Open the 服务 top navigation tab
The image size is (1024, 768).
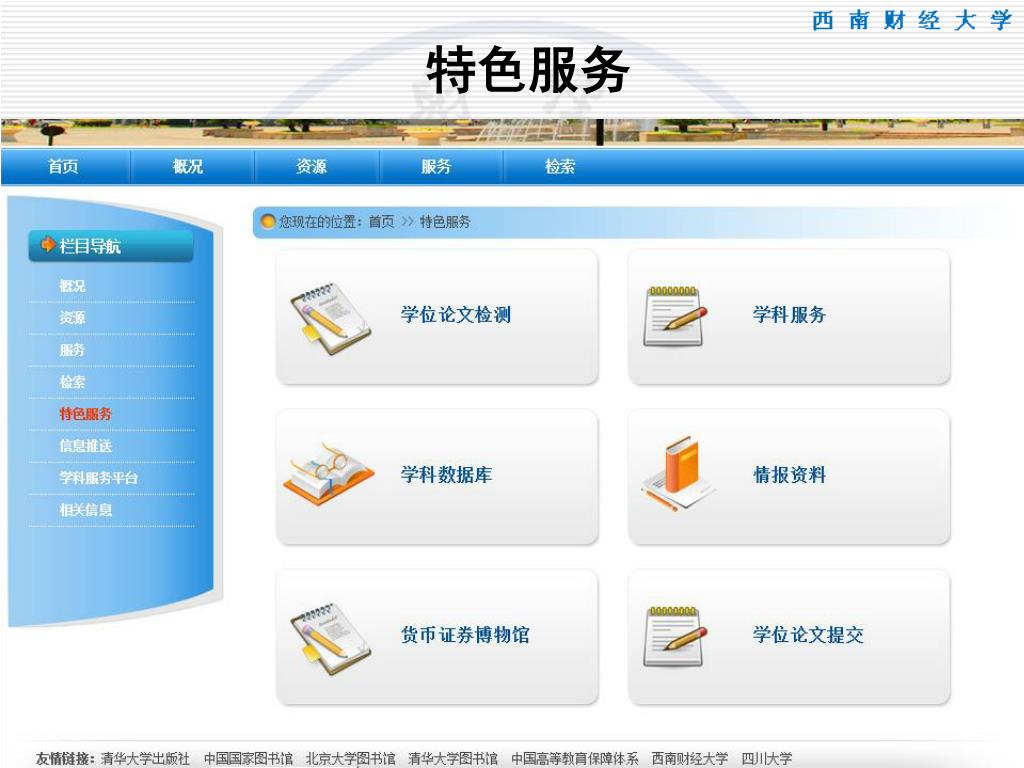pos(436,167)
